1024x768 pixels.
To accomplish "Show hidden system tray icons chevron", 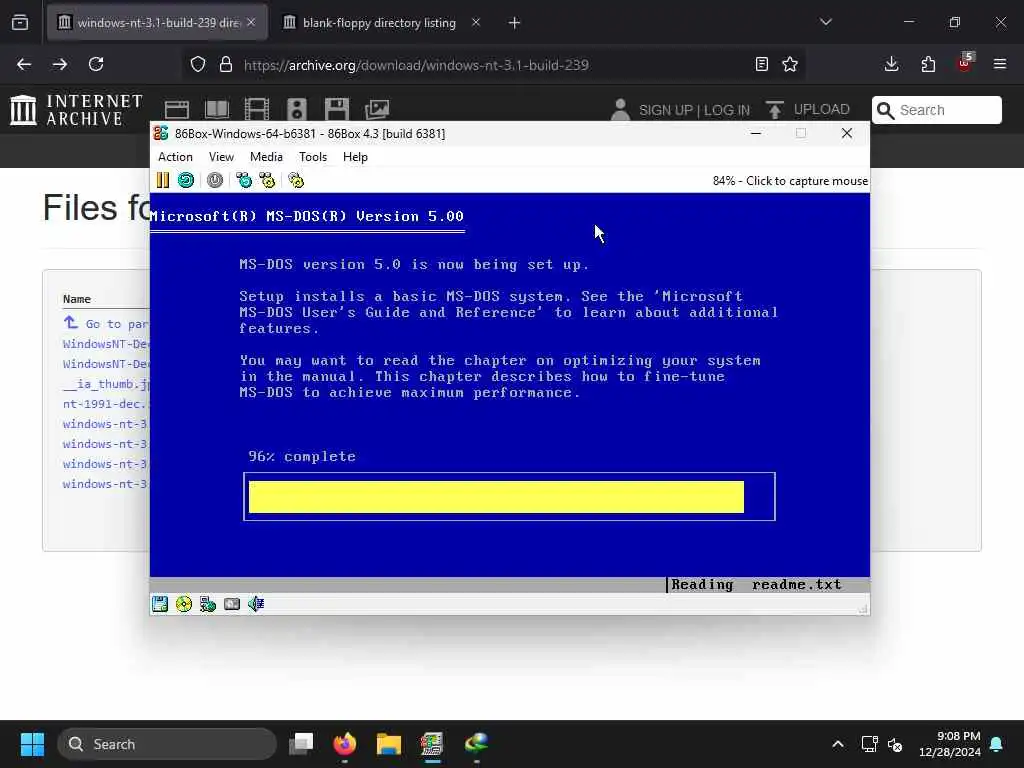I will point(838,744).
